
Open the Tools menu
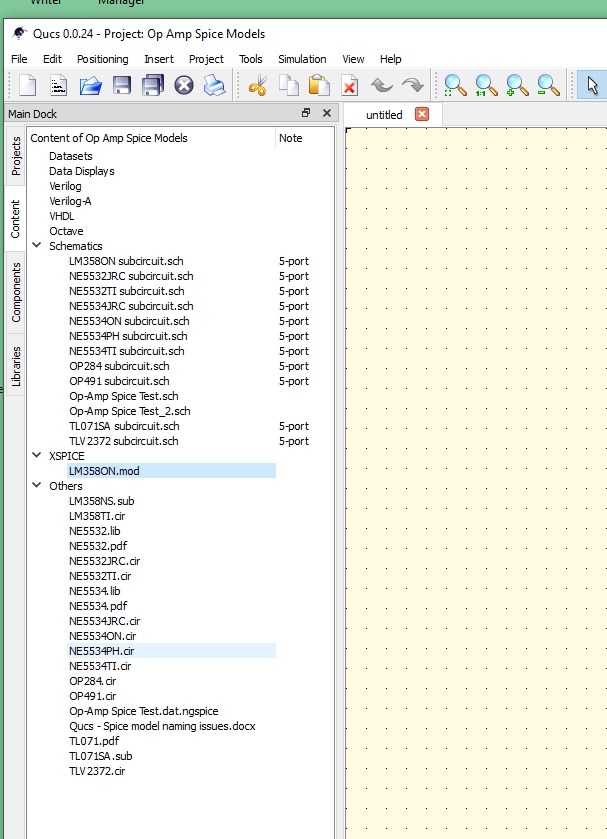point(251,59)
